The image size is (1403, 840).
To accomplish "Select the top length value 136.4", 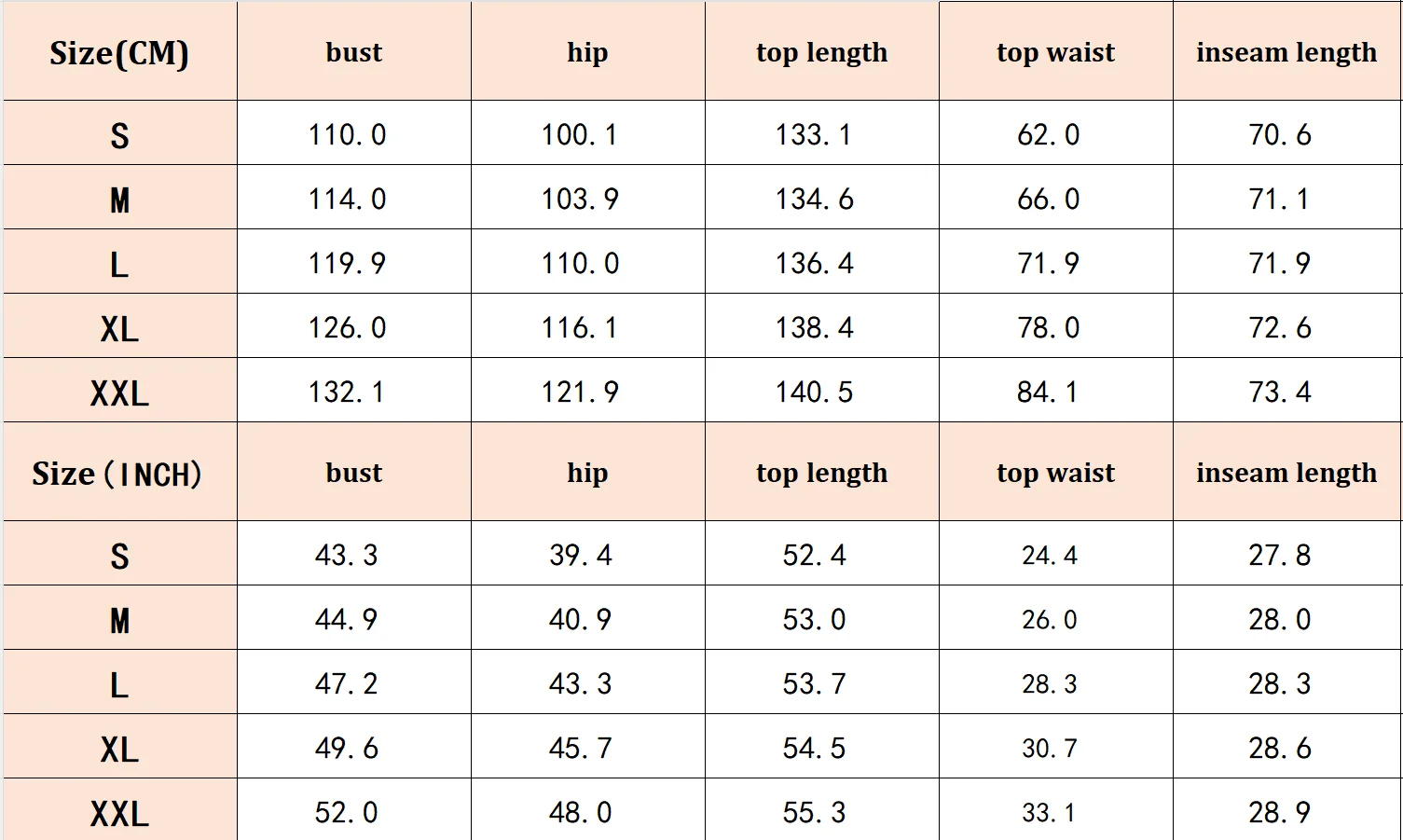I will [x=814, y=264].
